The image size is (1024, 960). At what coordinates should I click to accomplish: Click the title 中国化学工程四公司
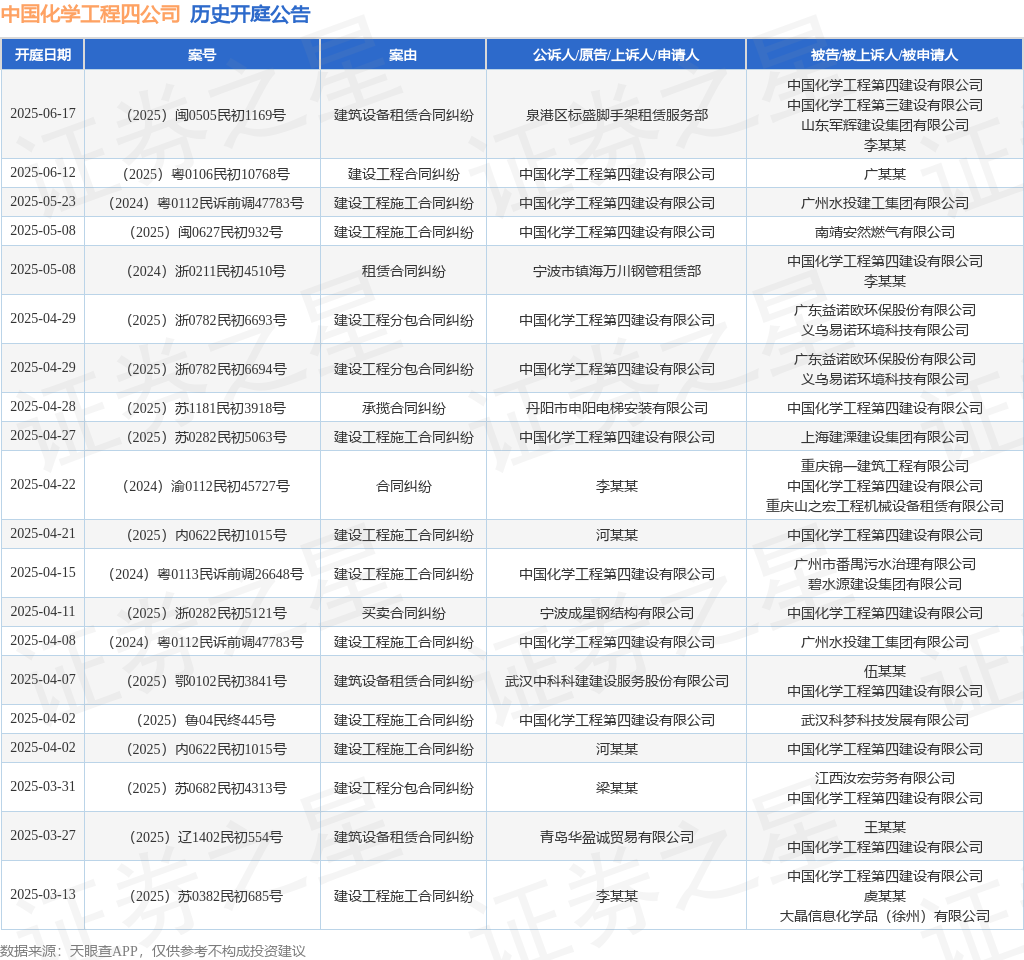coord(91,14)
